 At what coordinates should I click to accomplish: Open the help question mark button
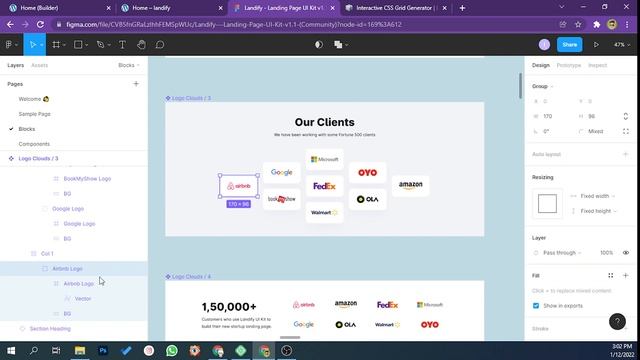[x=617, y=322]
